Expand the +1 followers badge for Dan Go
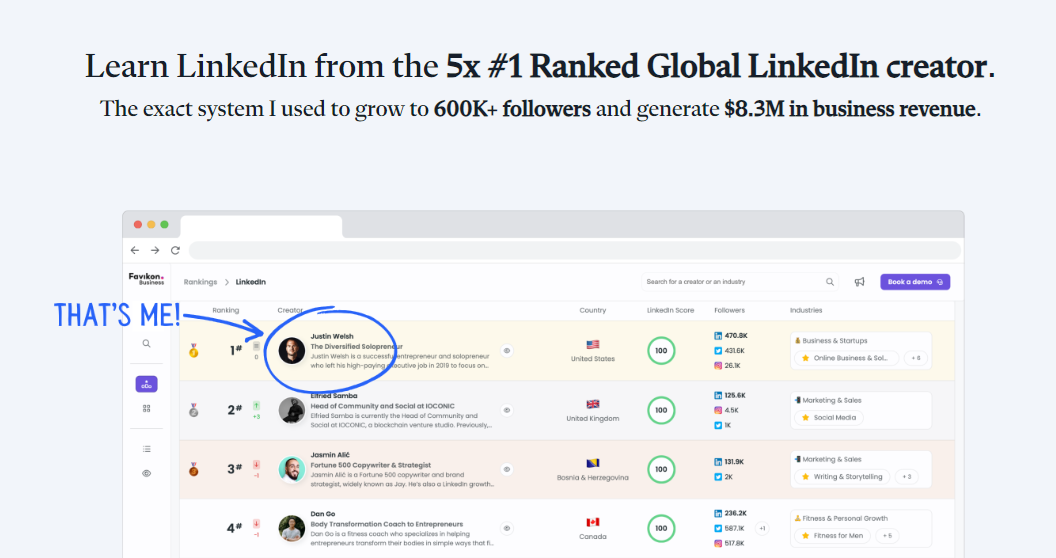This screenshot has height=558, width=1056. pos(763,528)
